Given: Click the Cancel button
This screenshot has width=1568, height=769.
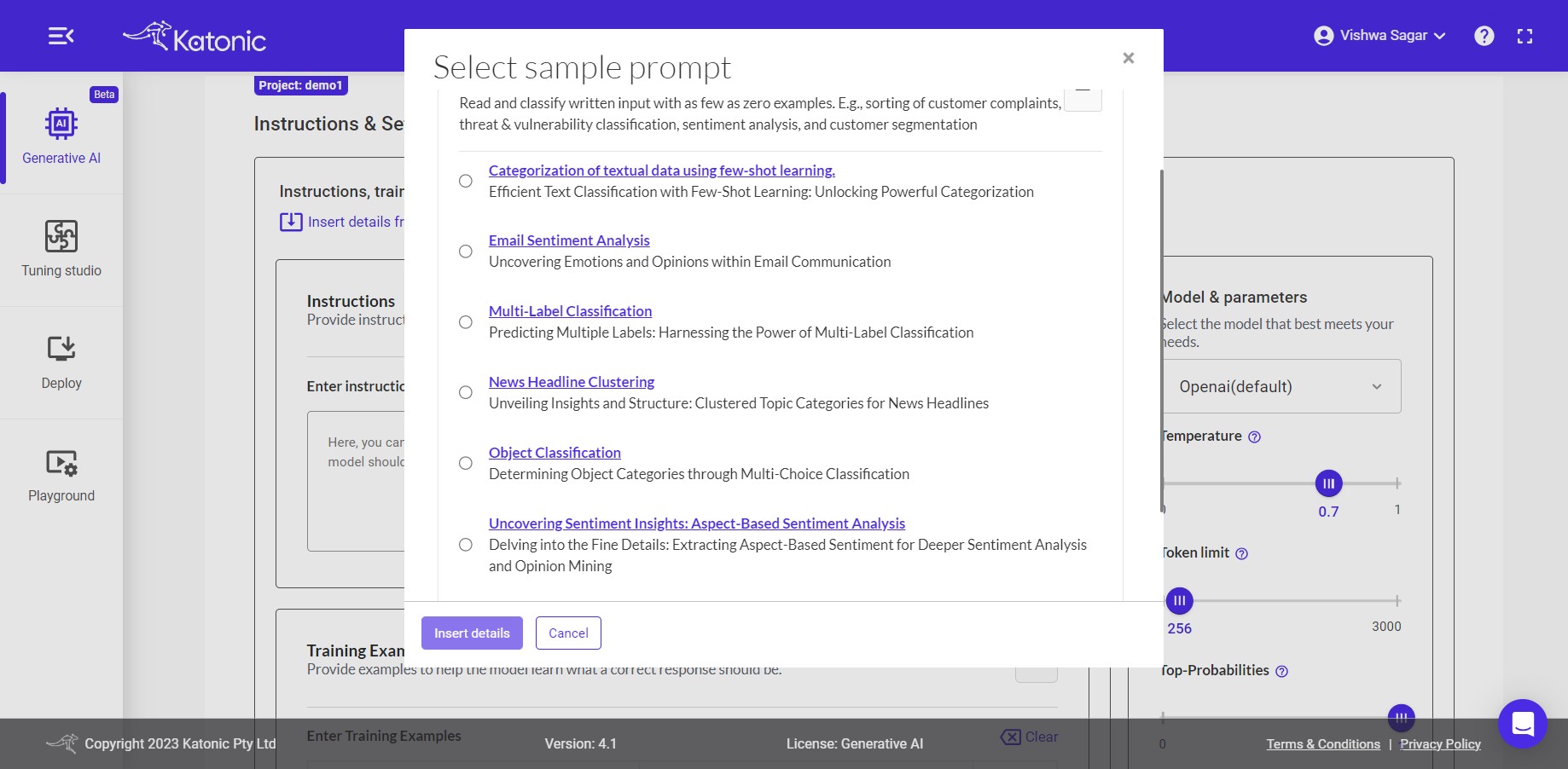Looking at the screenshot, I should click(x=568, y=633).
